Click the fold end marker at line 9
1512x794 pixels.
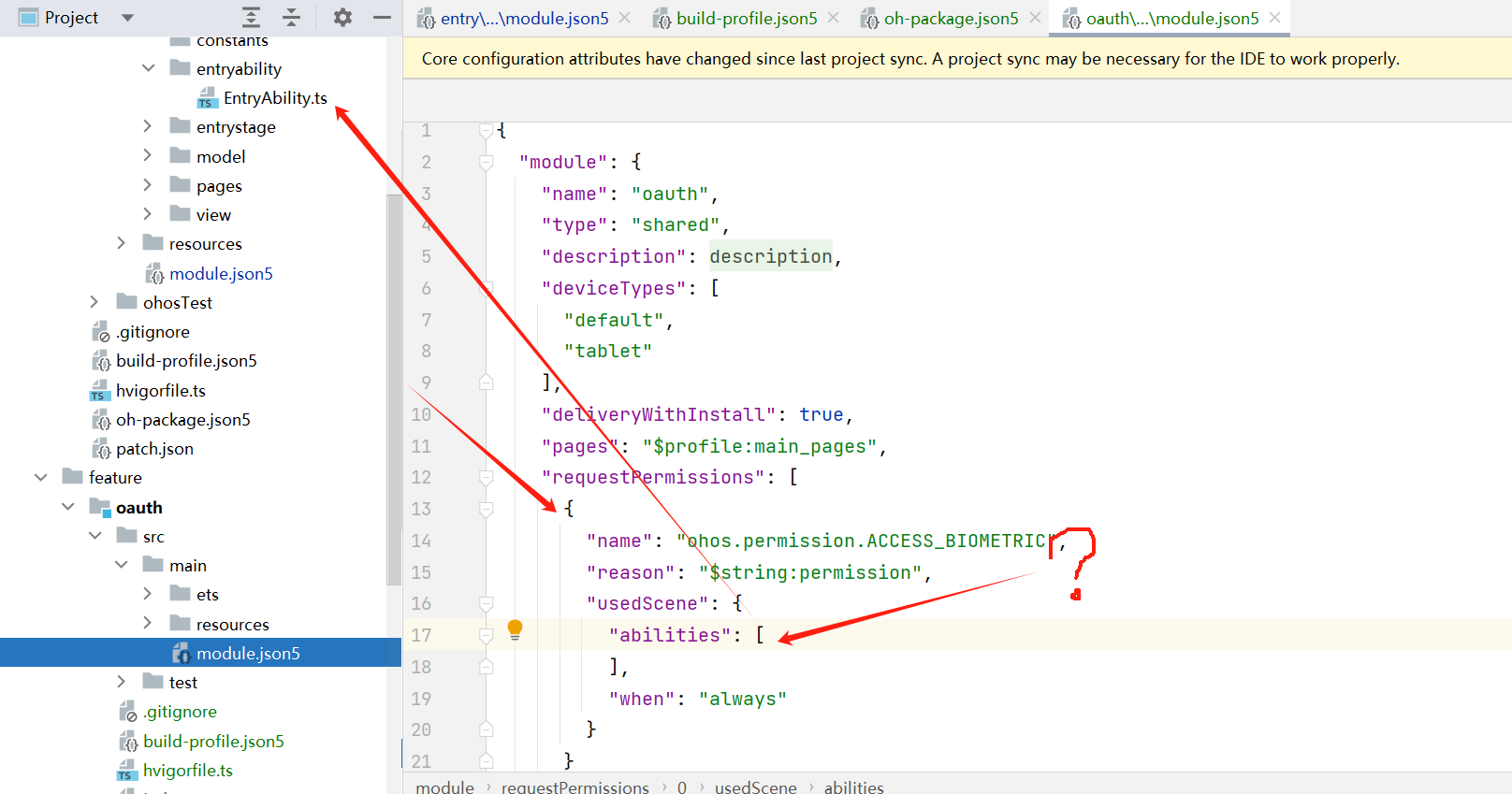click(x=486, y=383)
